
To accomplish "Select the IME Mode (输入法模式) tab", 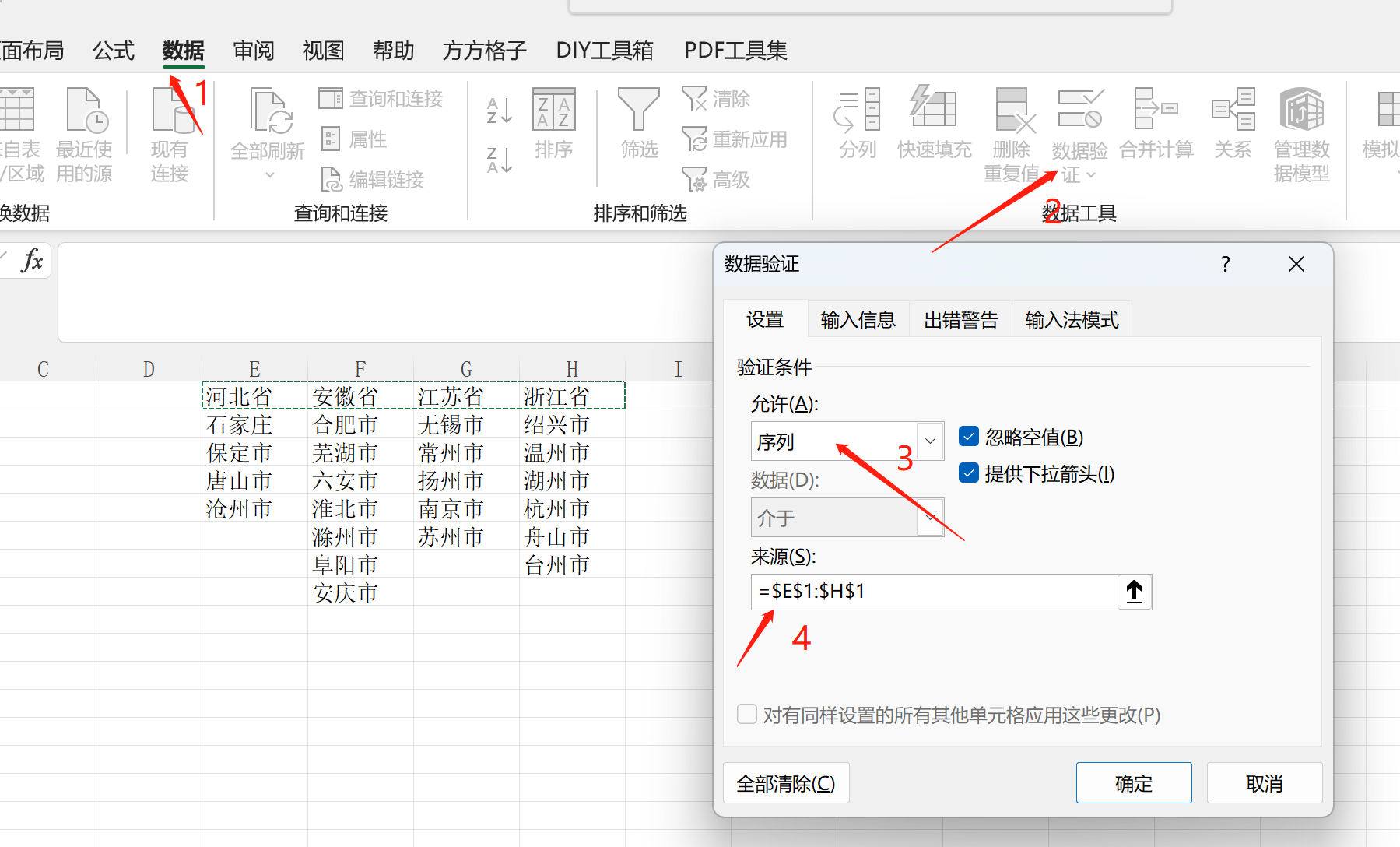I will click(x=1072, y=319).
